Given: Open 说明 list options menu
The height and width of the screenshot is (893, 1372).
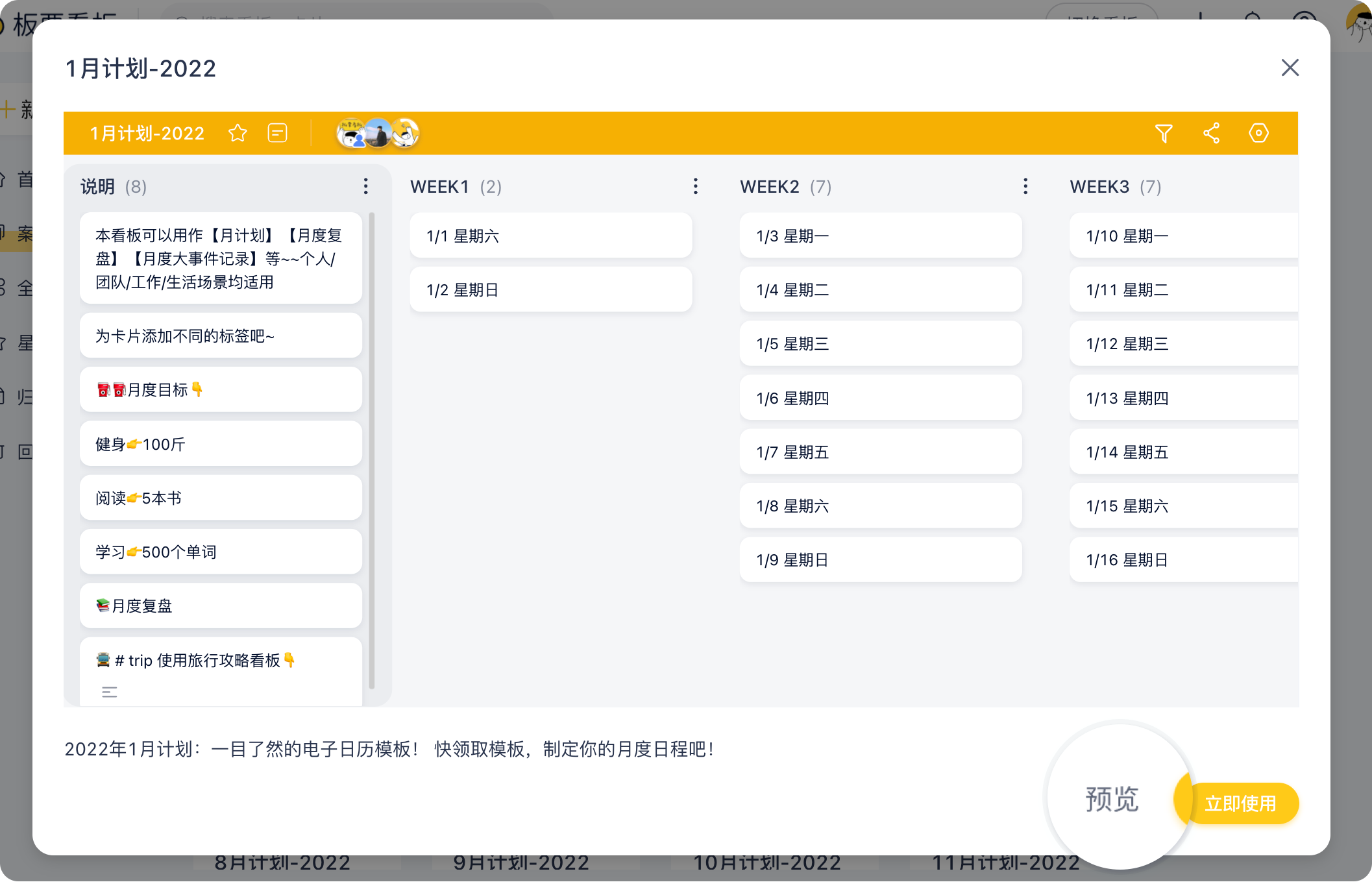Looking at the screenshot, I should (366, 186).
